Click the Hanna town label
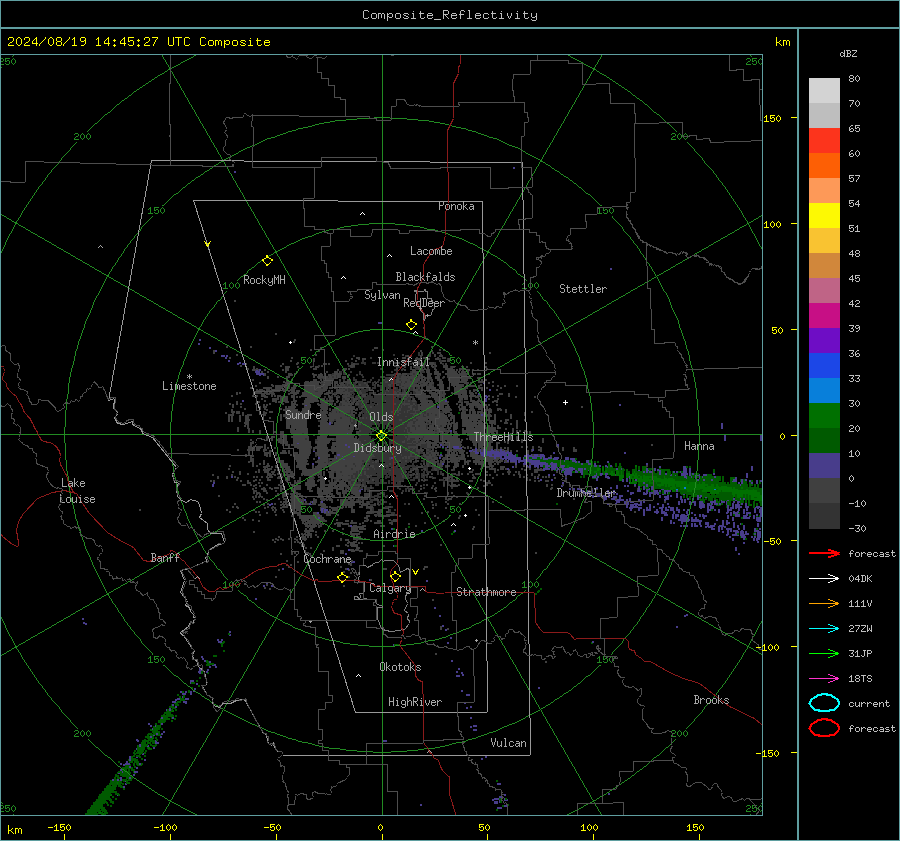The height and width of the screenshot is (841, 900). [699, 446]
